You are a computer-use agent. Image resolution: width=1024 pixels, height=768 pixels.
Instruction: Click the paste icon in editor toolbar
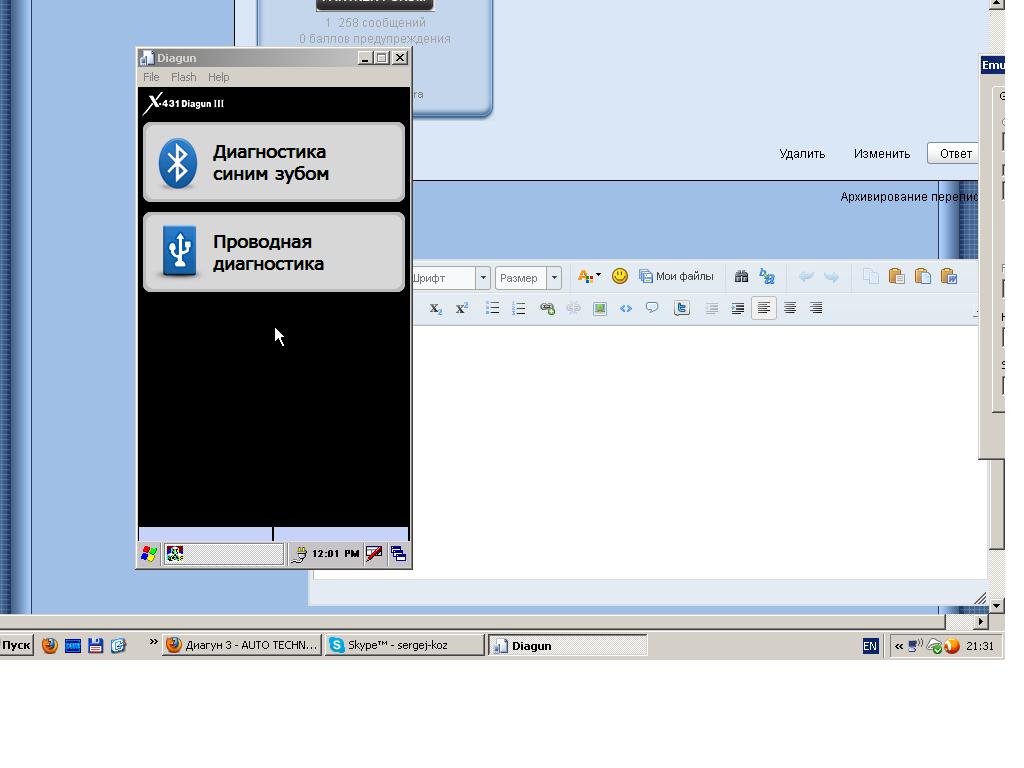point(897,276)
